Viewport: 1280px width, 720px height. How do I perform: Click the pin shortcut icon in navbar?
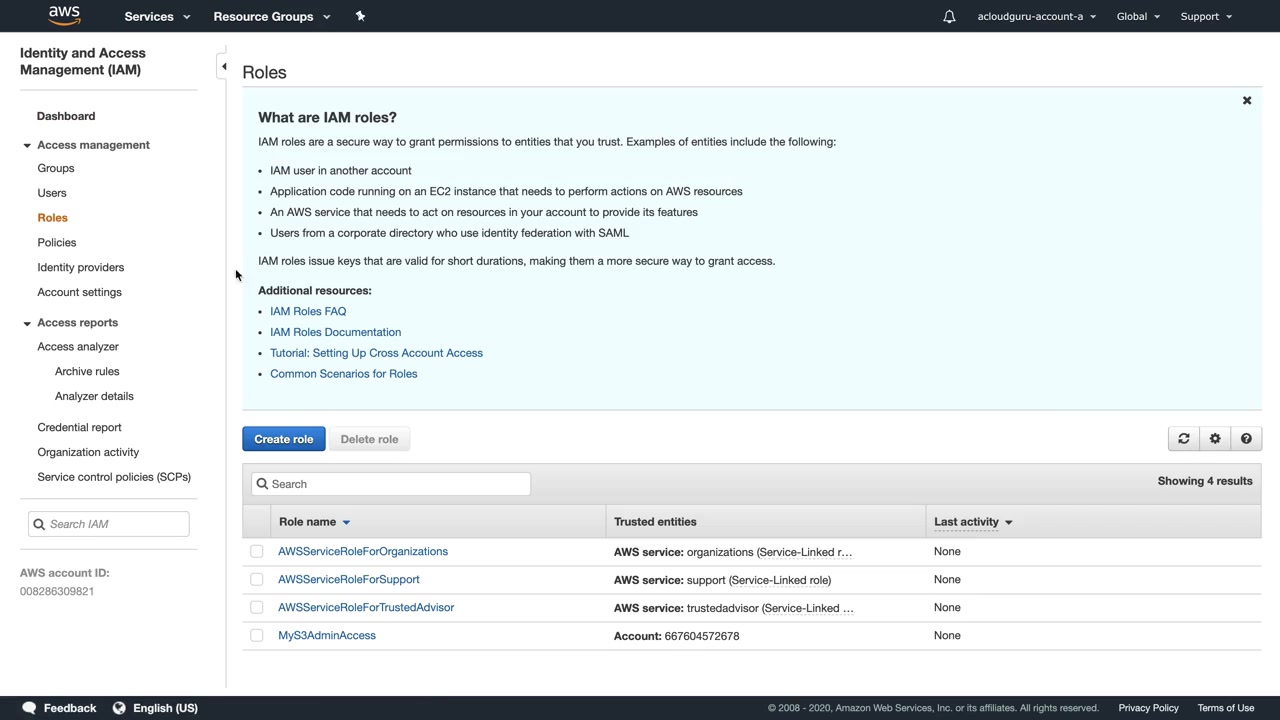pyautogui.click(x=360, y=16)
